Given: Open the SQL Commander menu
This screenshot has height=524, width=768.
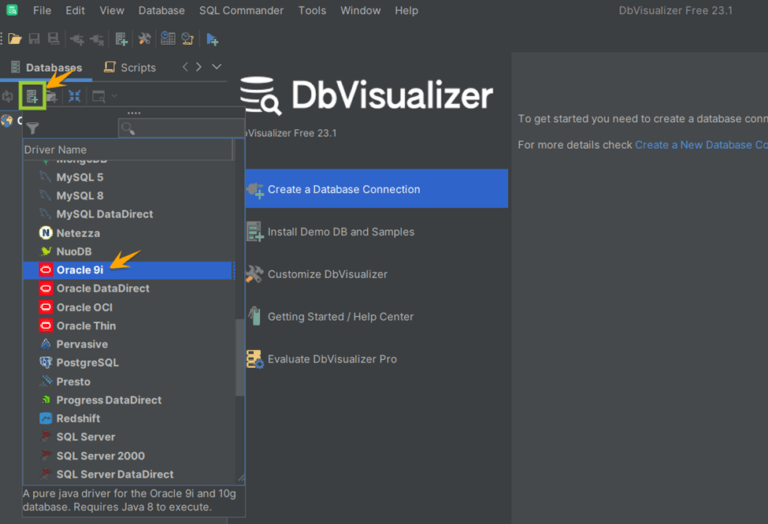Looking at the screenshot, I should click(x=242, y=11).
